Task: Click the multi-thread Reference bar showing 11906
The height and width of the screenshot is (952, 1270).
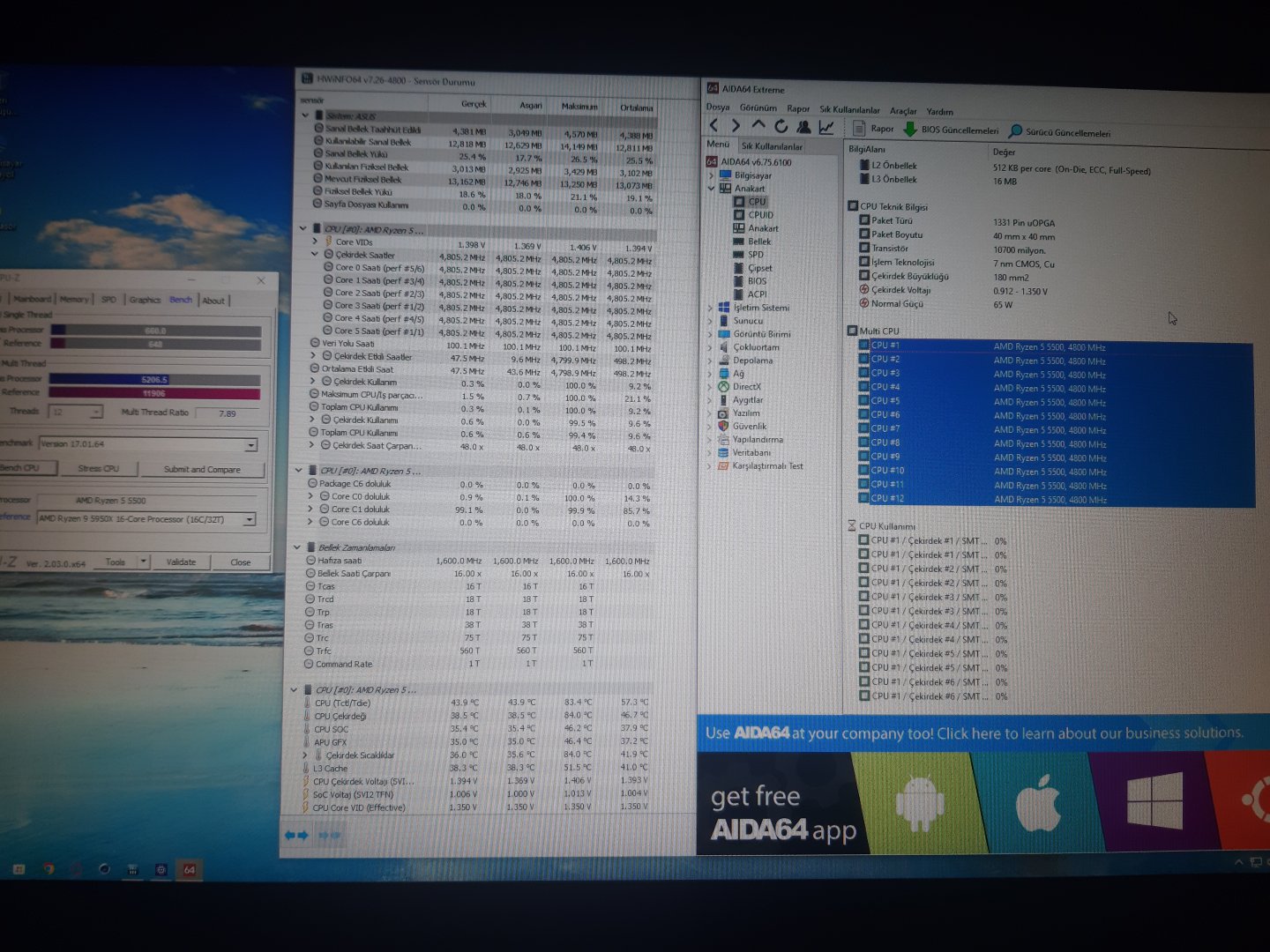Action: (x=154, y=393)
